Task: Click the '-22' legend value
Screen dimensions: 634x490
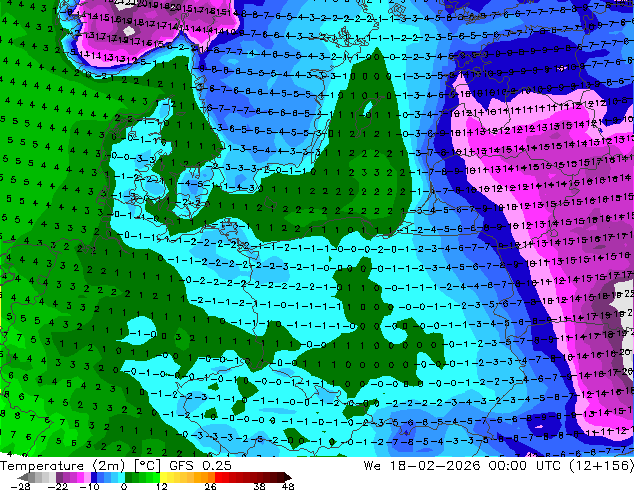Action: [x=58, y=486]
